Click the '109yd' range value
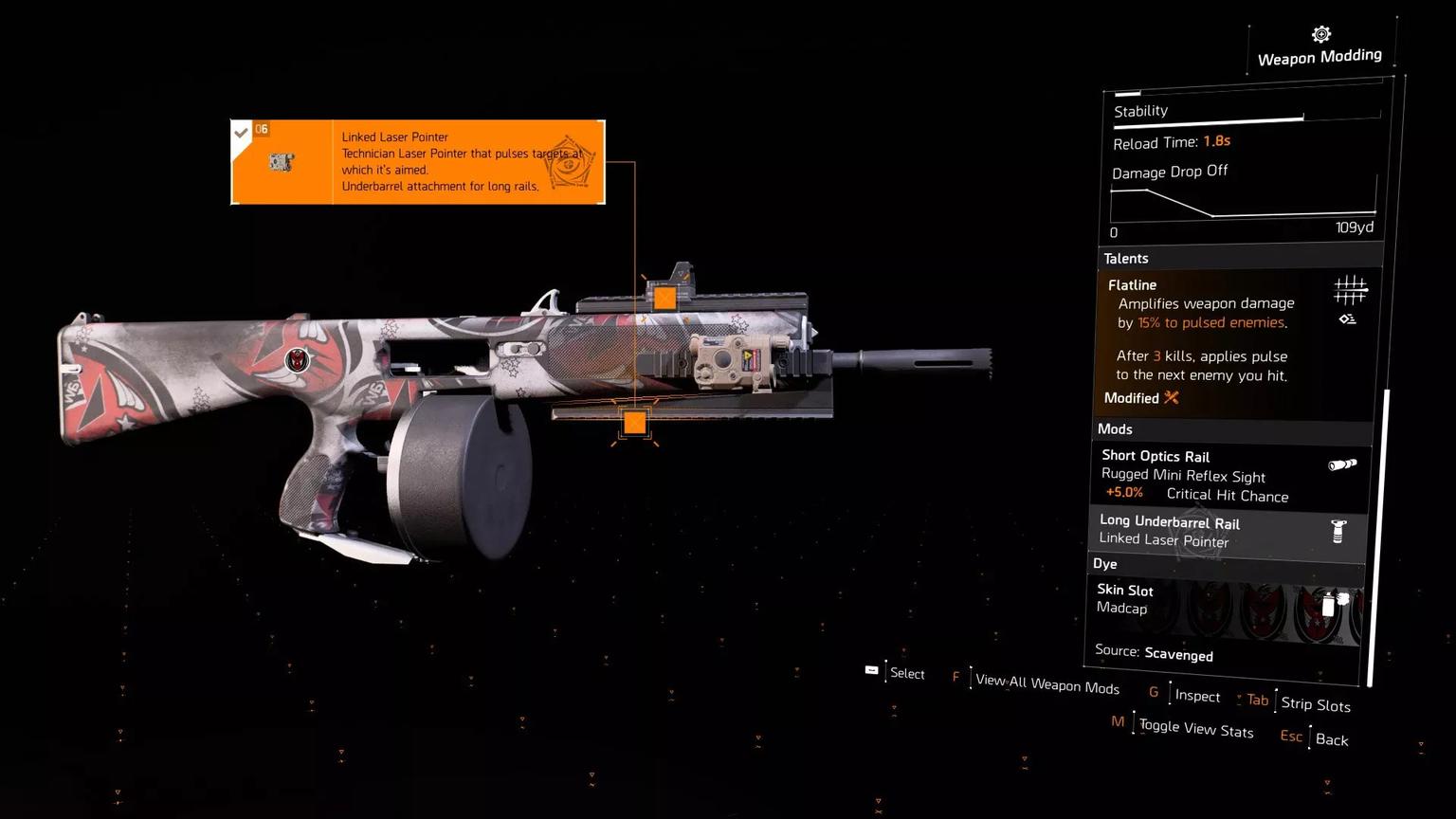This screenshot has width=1456, height=819. click(1355, 227)
